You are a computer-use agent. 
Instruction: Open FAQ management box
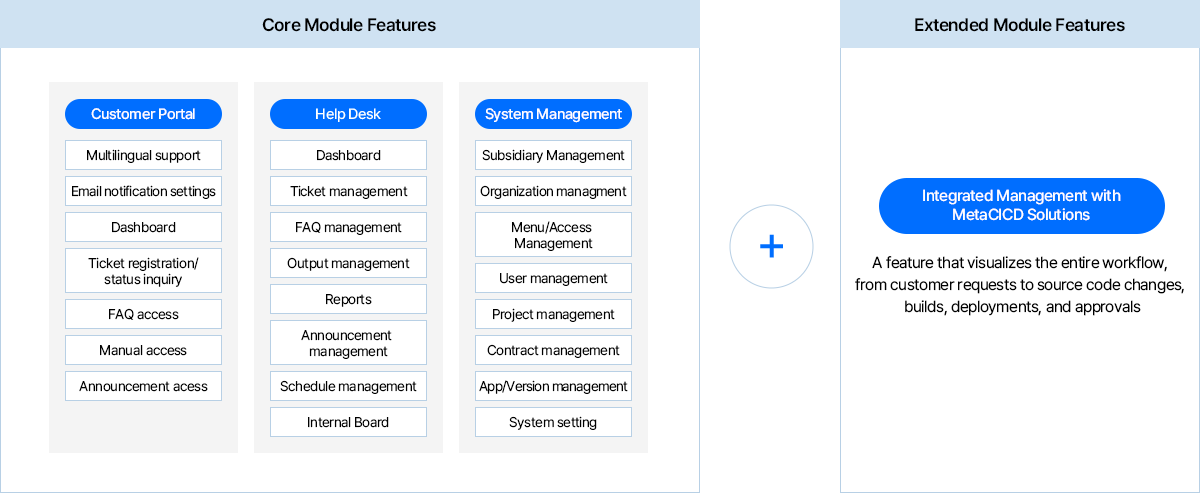tap(348, 227)
